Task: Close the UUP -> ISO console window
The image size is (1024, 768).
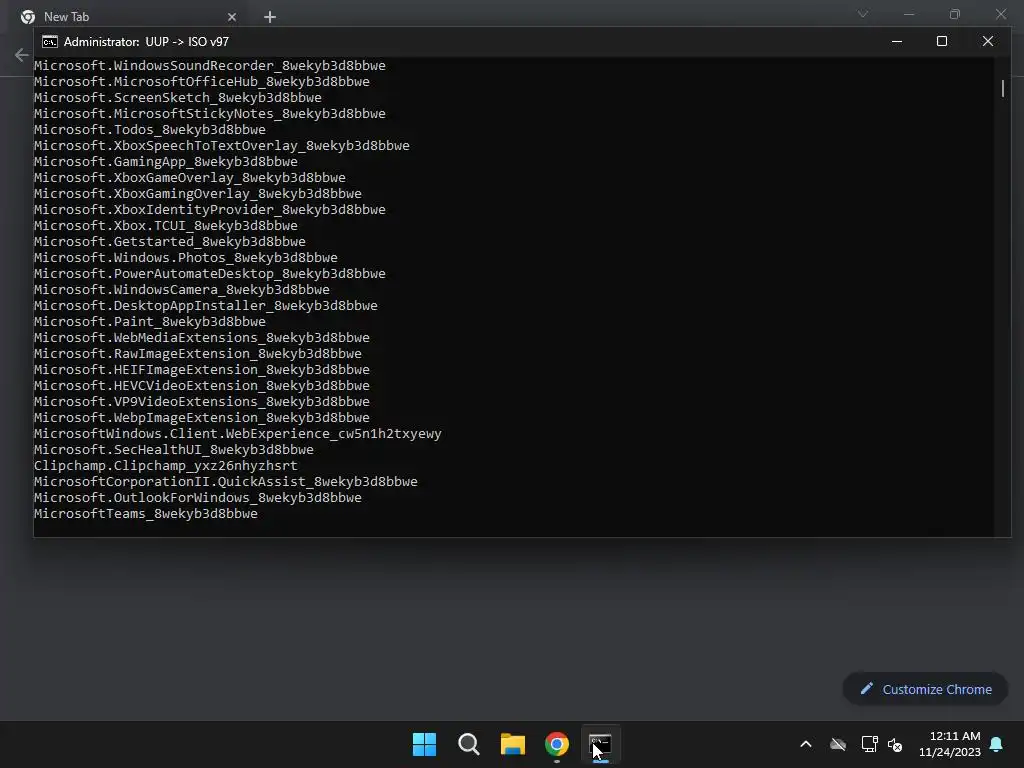Action: click(987, 41)
